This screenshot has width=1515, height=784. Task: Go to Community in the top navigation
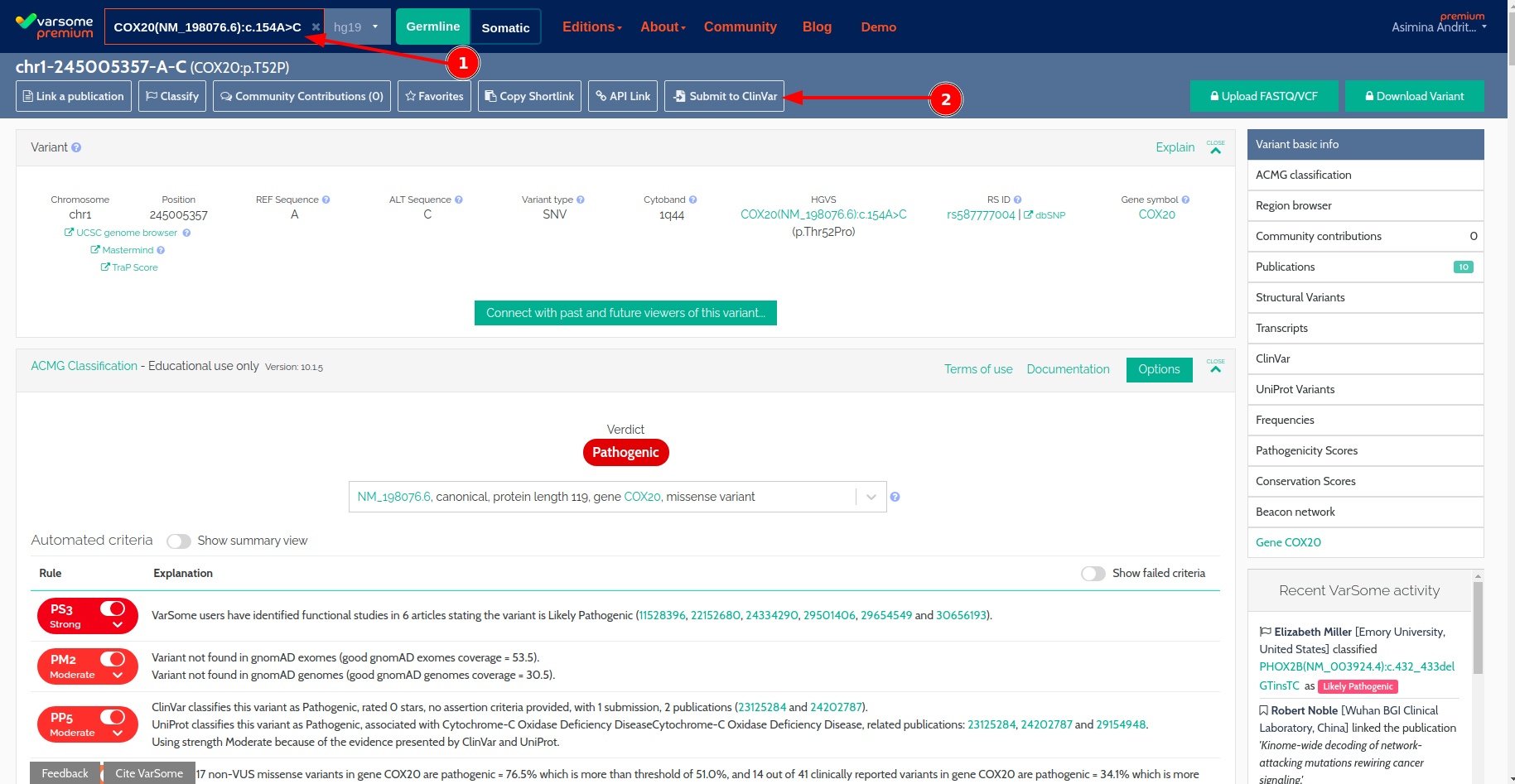741,26
